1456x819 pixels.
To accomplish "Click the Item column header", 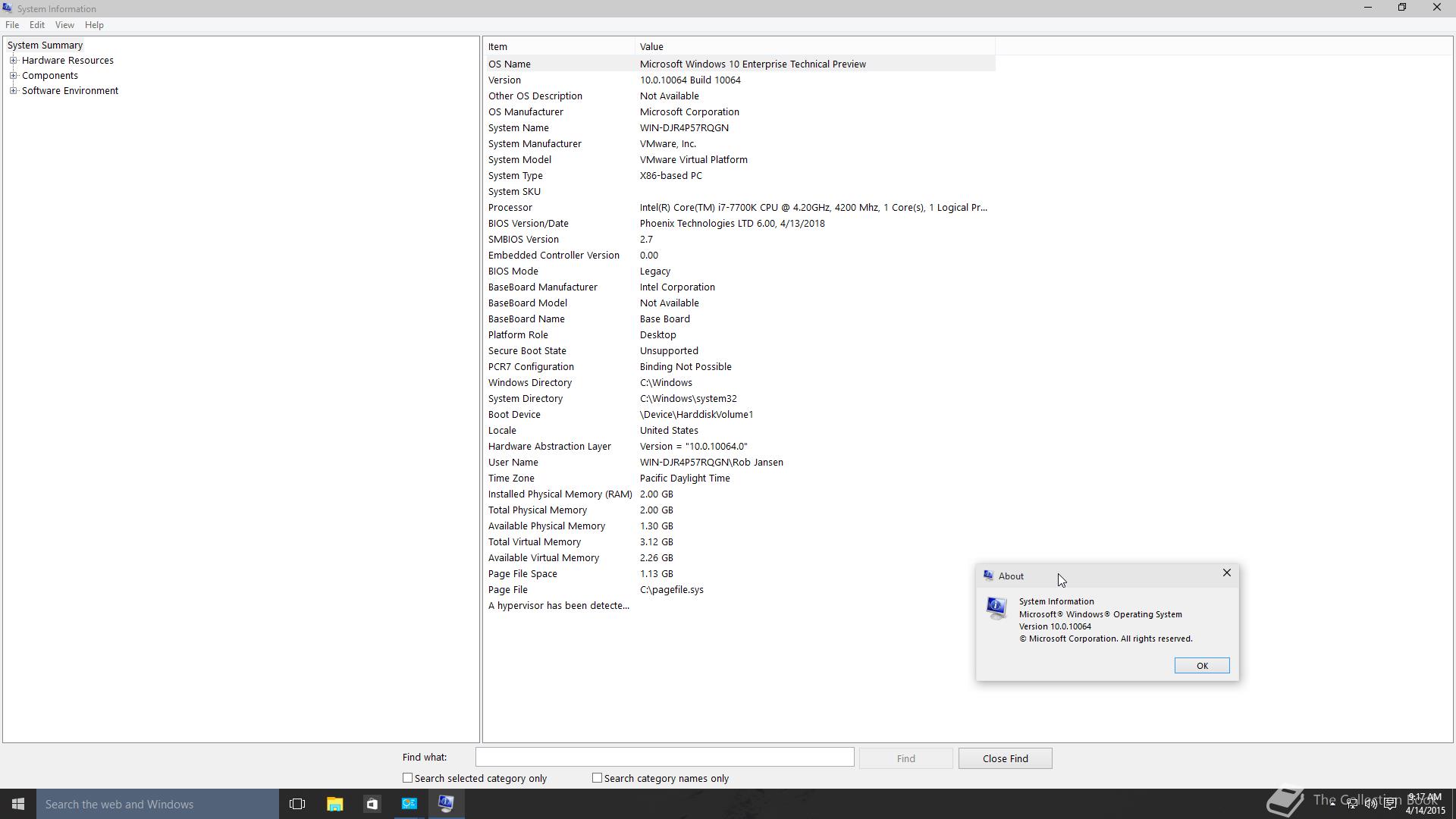I will tap(559, 46).
